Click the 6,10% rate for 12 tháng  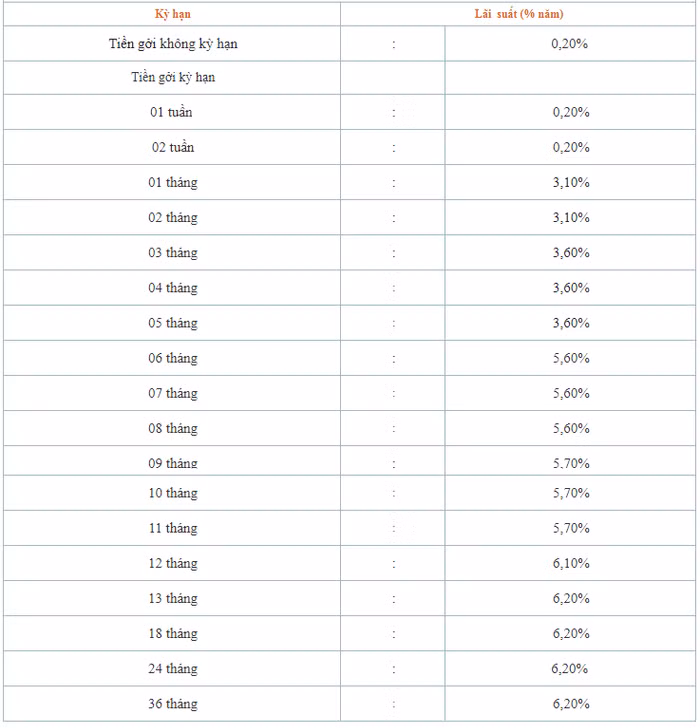(x=571, y=563)
